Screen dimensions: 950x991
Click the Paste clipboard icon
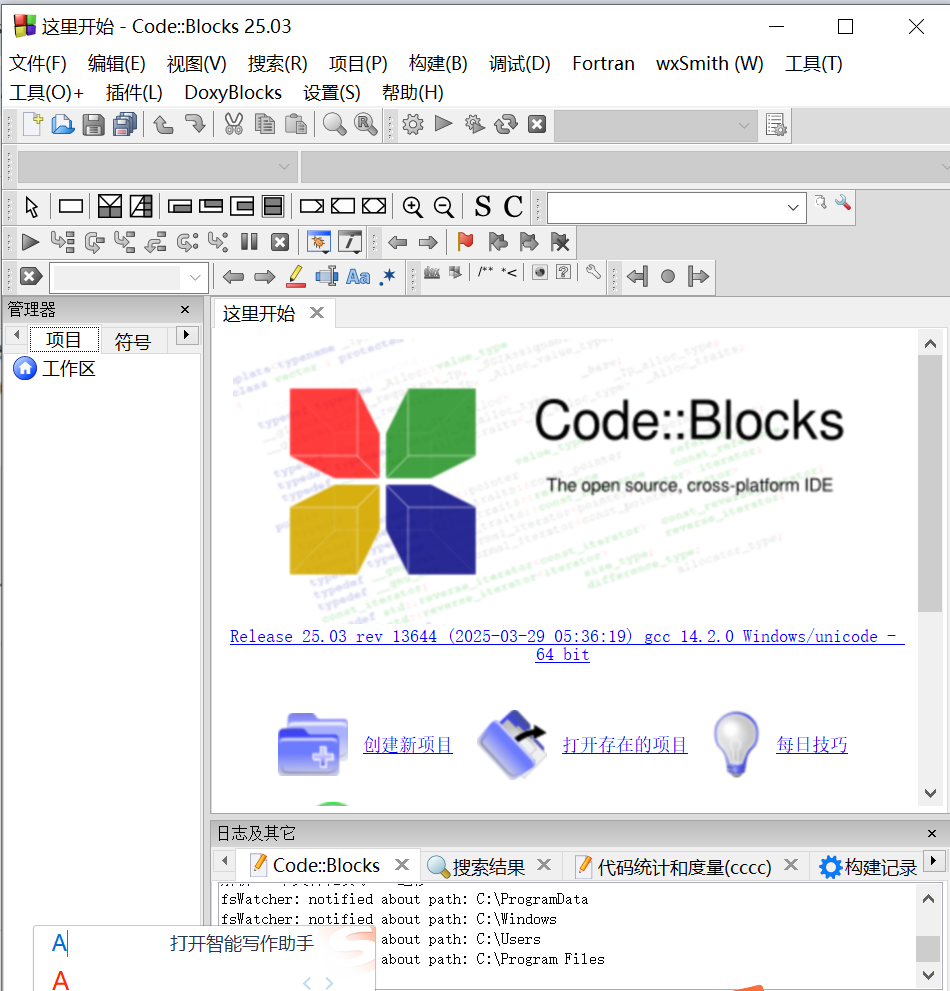pyautogui.click(x=296, y=125)
